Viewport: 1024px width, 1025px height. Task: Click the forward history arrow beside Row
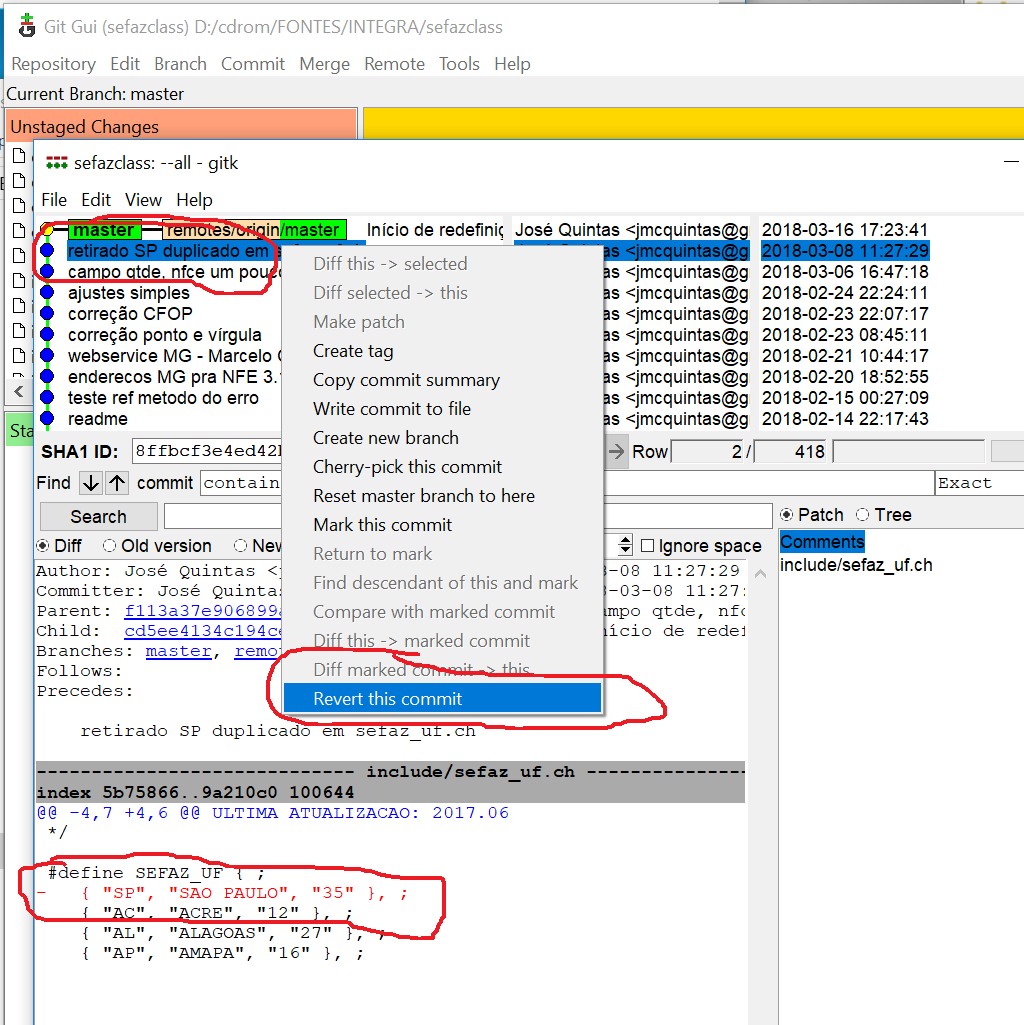click(617, 451)
